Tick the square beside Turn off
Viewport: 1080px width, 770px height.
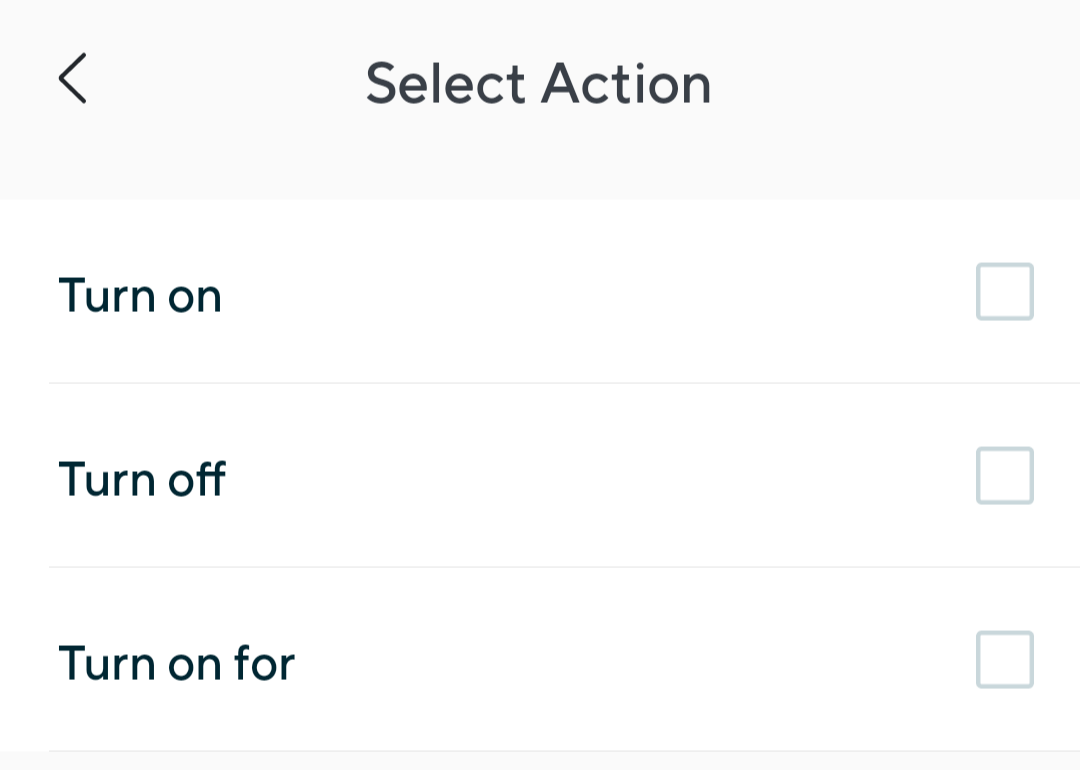[x=1004, y=476]
